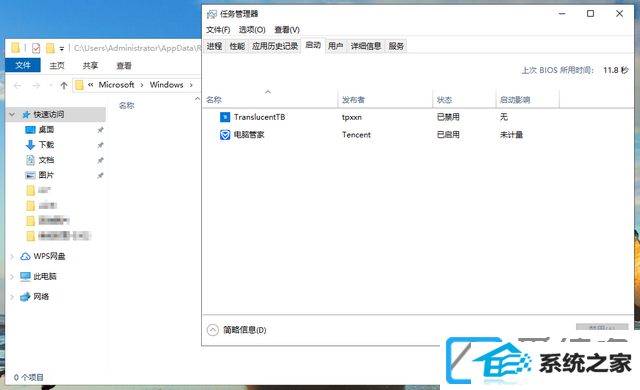Switch to the 详细信息 details tab
Screen dimensions: 640x390
[366, 46]
